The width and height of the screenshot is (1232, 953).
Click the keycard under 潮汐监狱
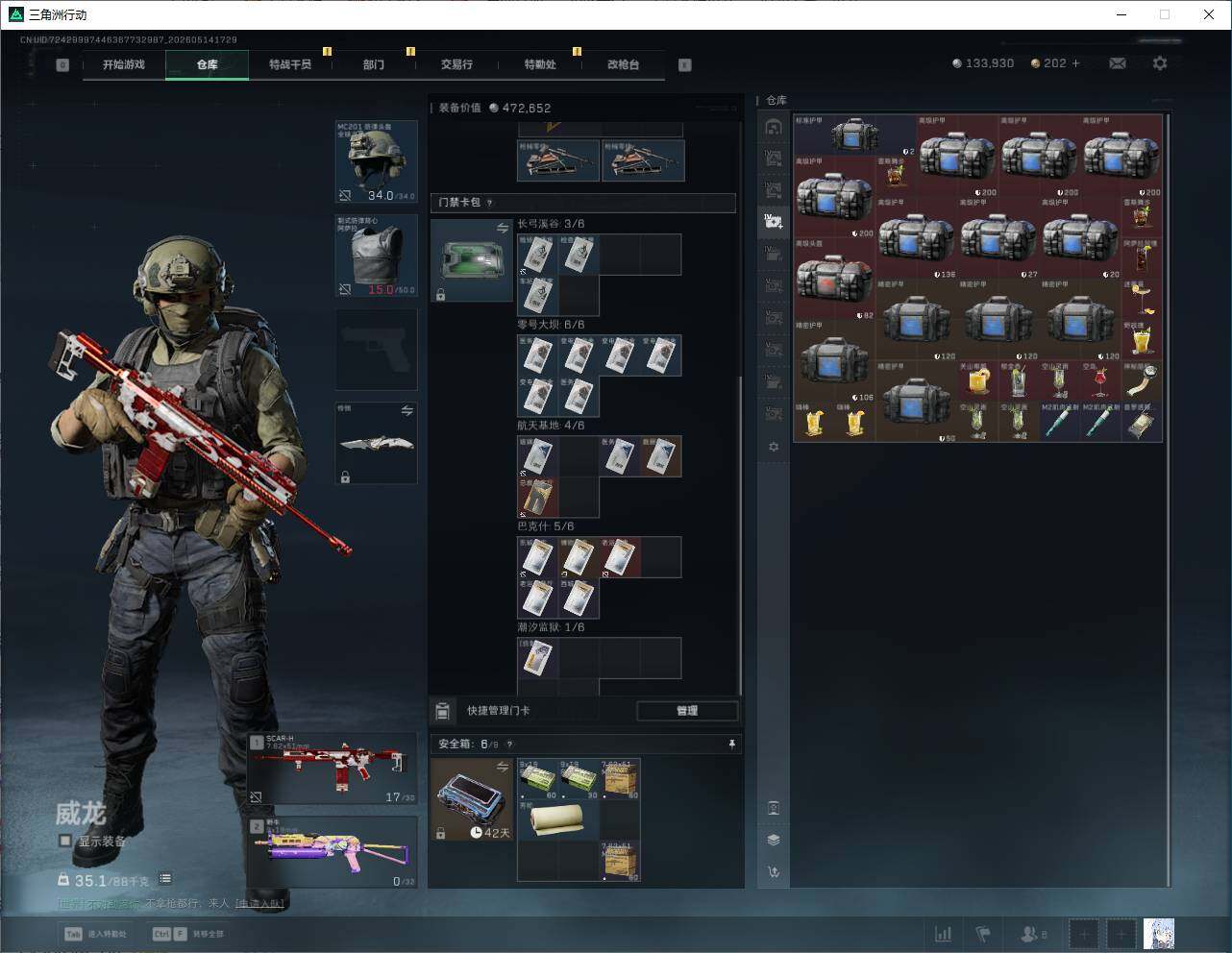[538, 658]
